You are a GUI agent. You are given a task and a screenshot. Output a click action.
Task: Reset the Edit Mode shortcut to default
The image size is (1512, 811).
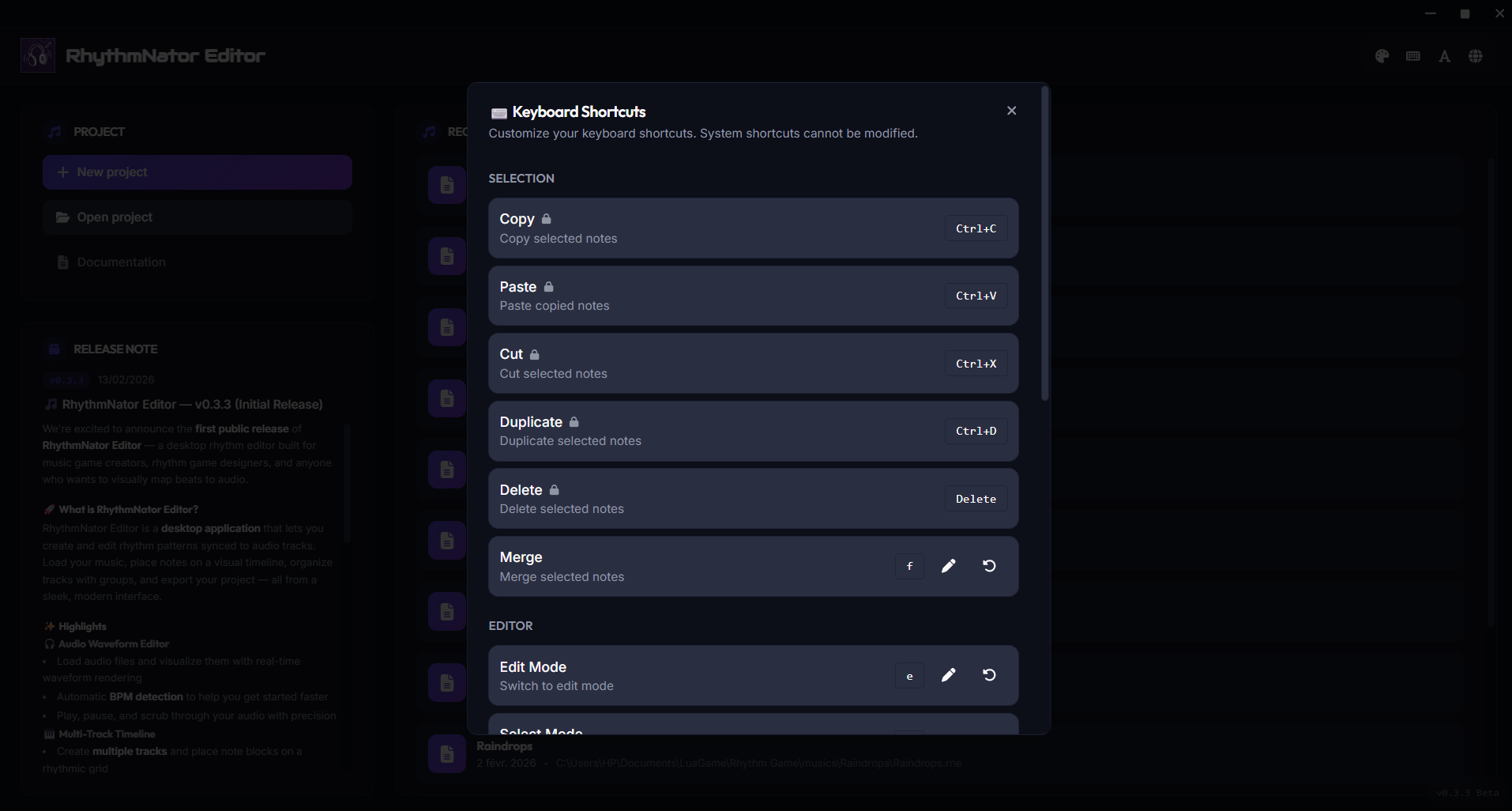pyautogui.click(x=989, y=675)
